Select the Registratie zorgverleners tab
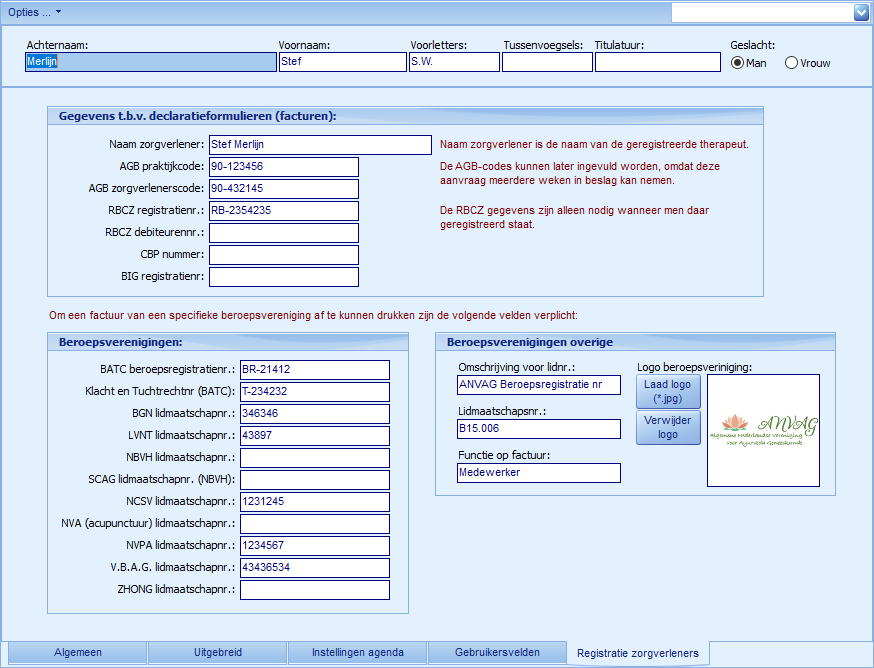The height and width of the screenshot is (668, 874). pos(637,653)
